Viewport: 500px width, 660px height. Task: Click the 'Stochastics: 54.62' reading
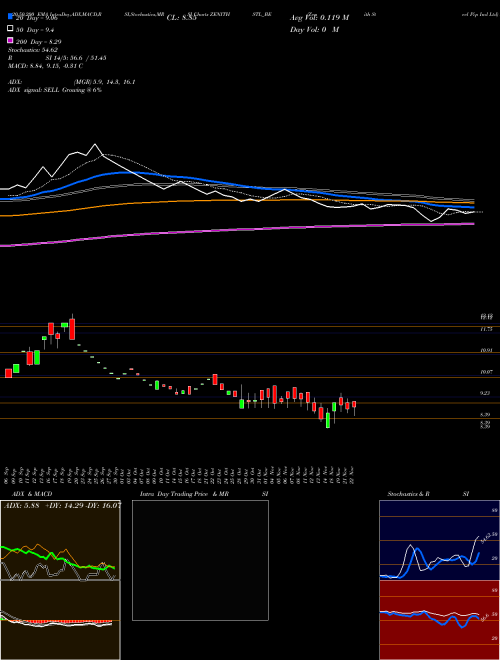pos(33,50)
